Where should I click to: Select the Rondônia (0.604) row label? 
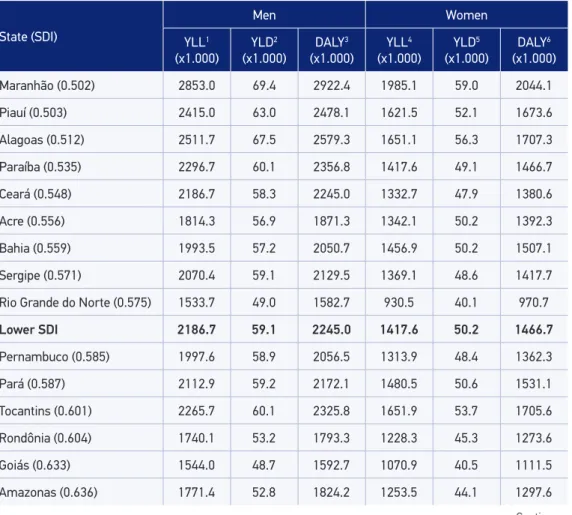point(46,438)
